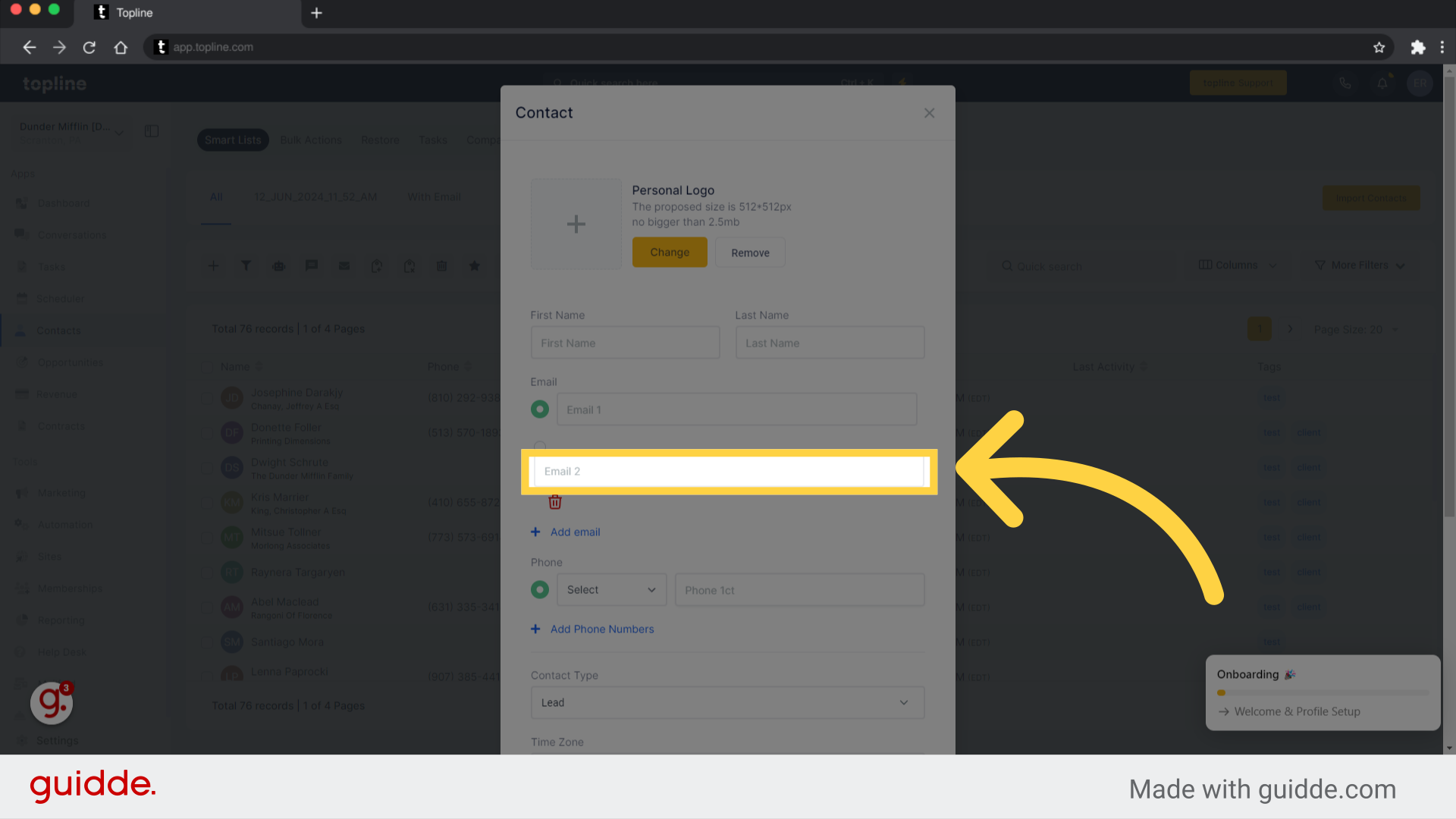Select the primary phone radio button

[x=540, y=589]
